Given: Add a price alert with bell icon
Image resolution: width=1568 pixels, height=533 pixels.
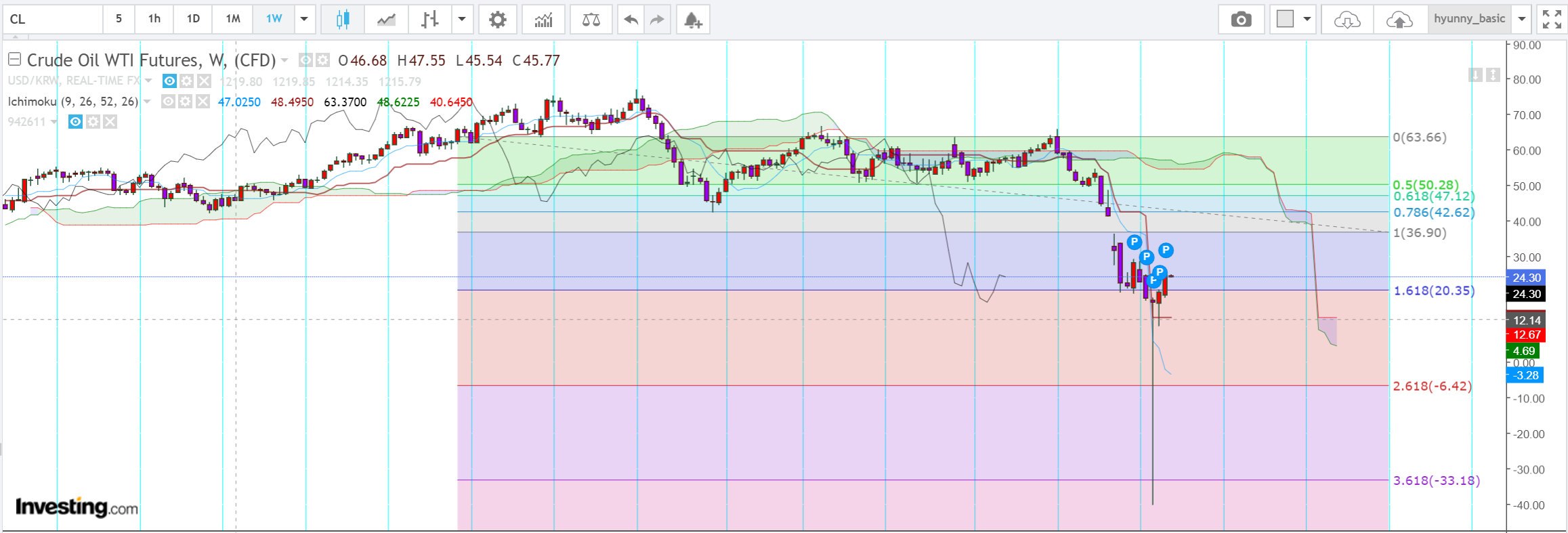Looking at the screenshot, I should pos(693,20).
